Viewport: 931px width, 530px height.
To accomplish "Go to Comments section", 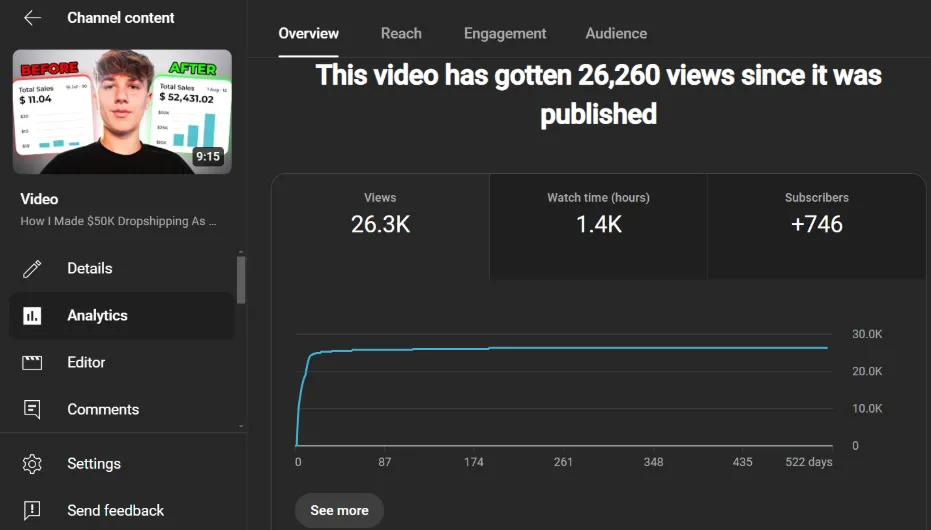I will coord(122,410).
